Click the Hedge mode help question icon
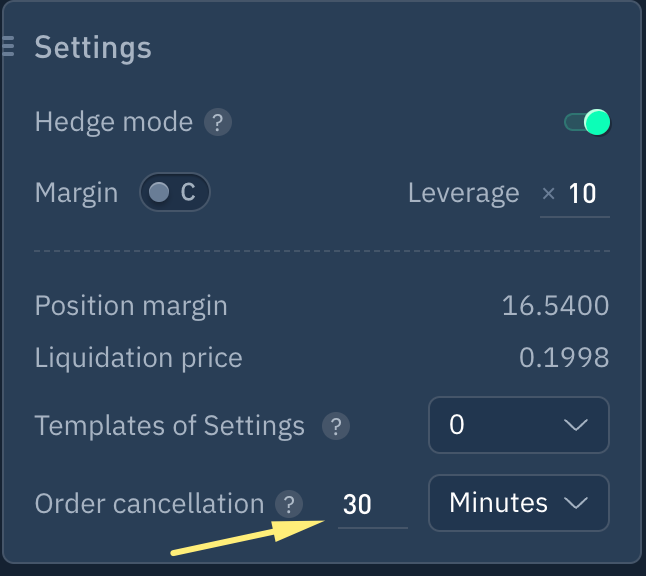 218,123
